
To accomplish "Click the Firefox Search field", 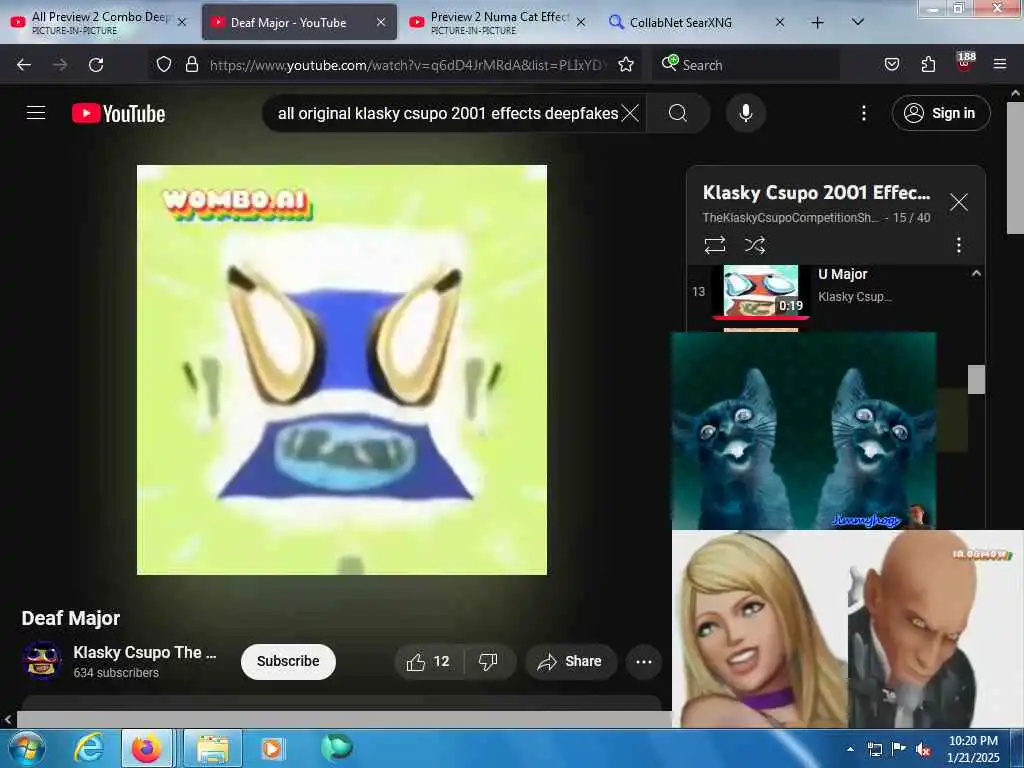I will [x=746, y=65].
